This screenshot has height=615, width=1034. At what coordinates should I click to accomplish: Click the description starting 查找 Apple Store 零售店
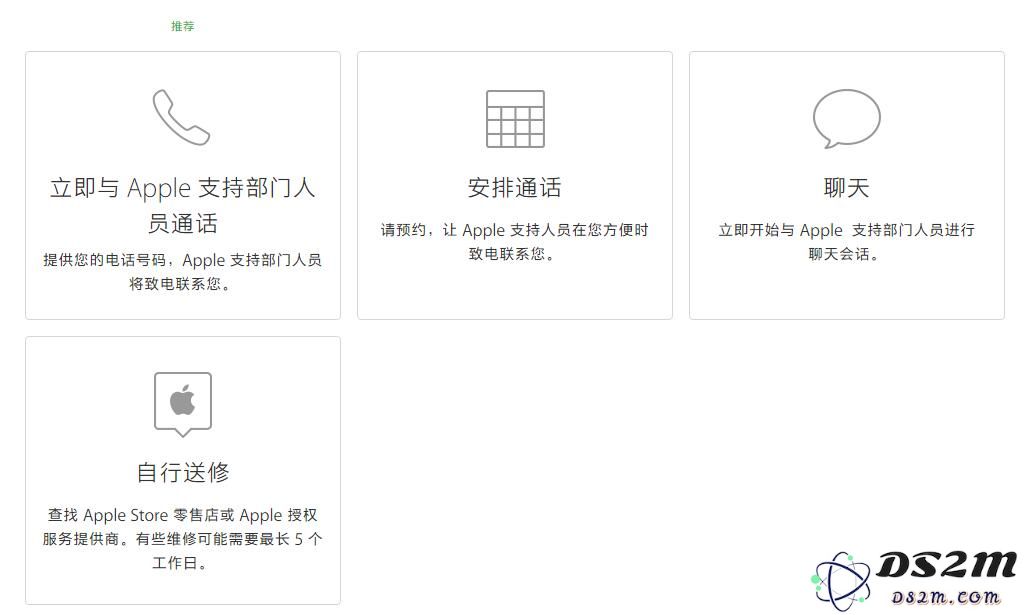tap(183, 539)
